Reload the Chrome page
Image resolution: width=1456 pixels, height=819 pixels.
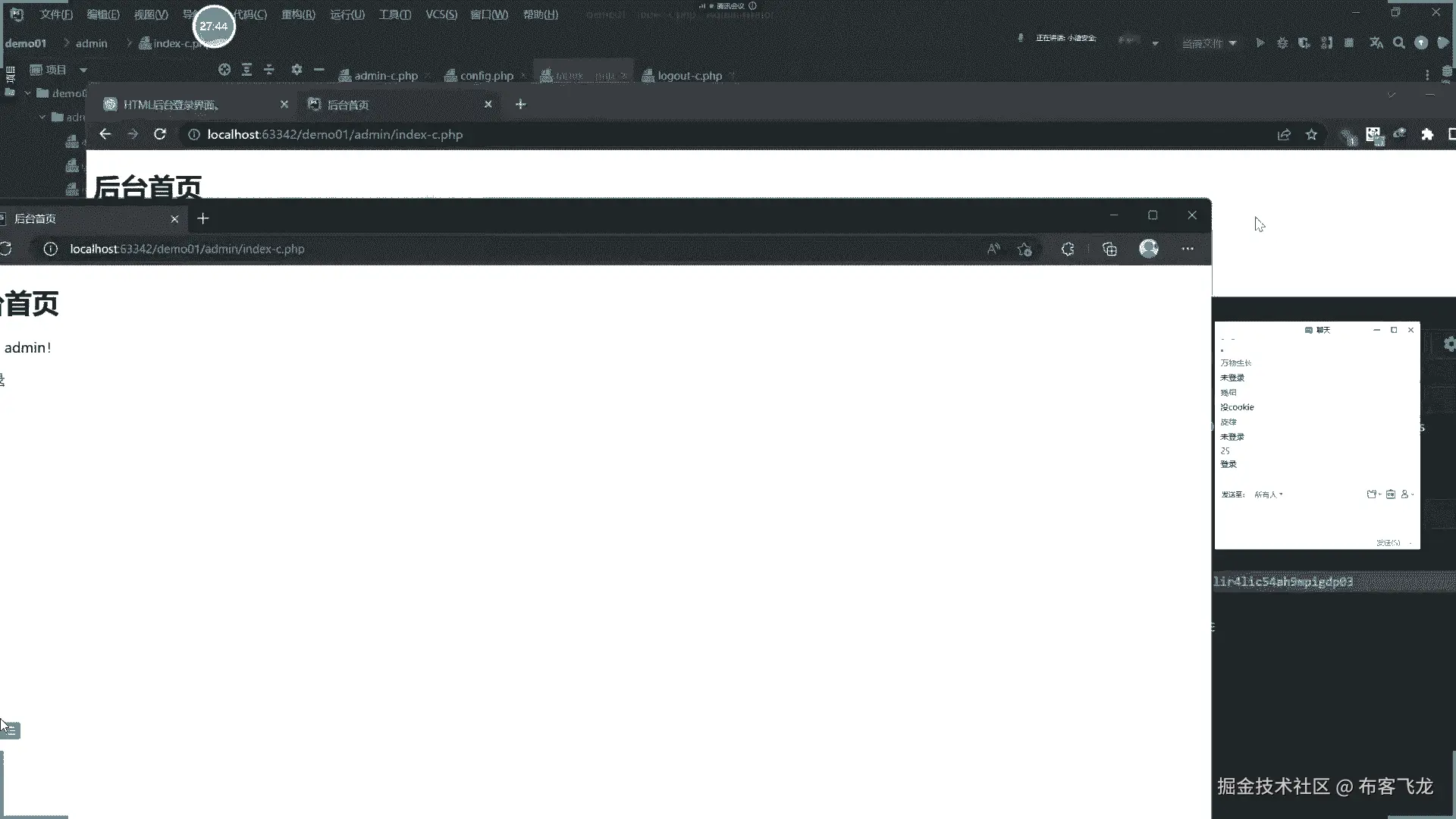tap(160, 134)
